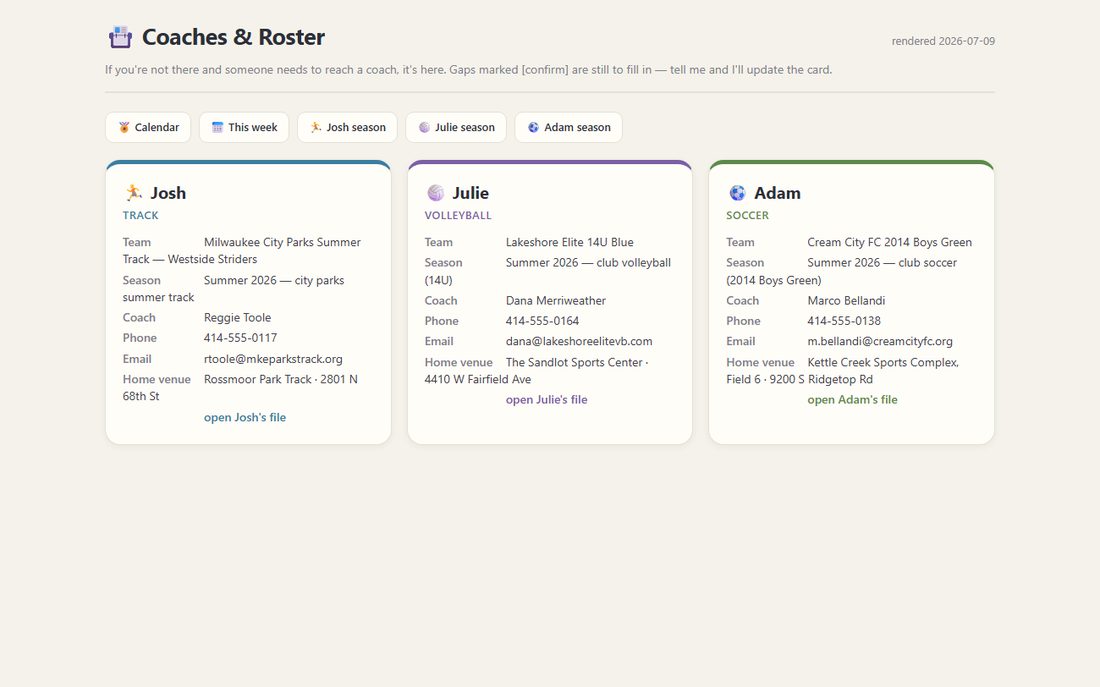The image size is (1100, 687).
Task: Open Josh's file link
Action: point(245,417)
